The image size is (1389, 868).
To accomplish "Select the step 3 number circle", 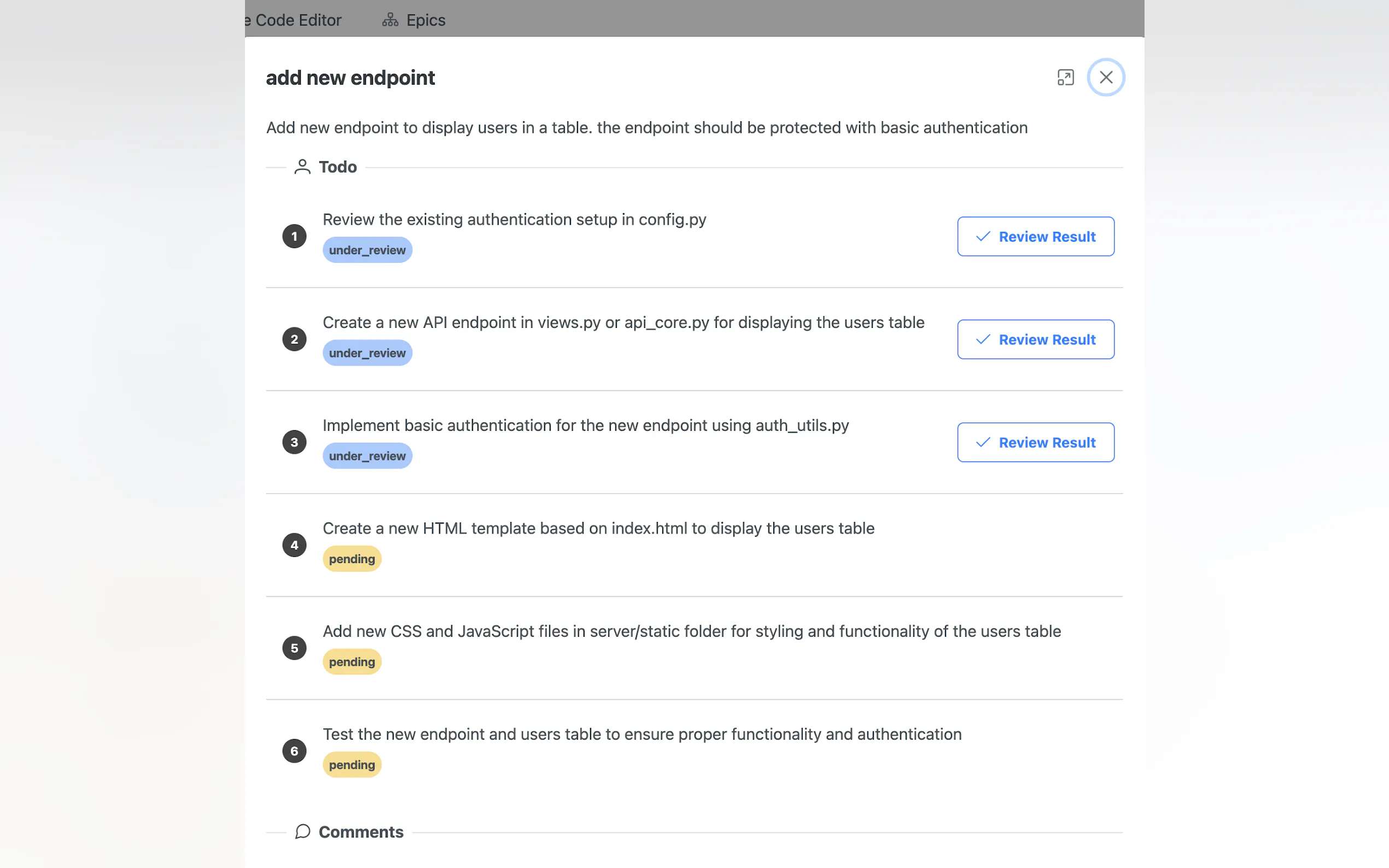I will point(294,442).
